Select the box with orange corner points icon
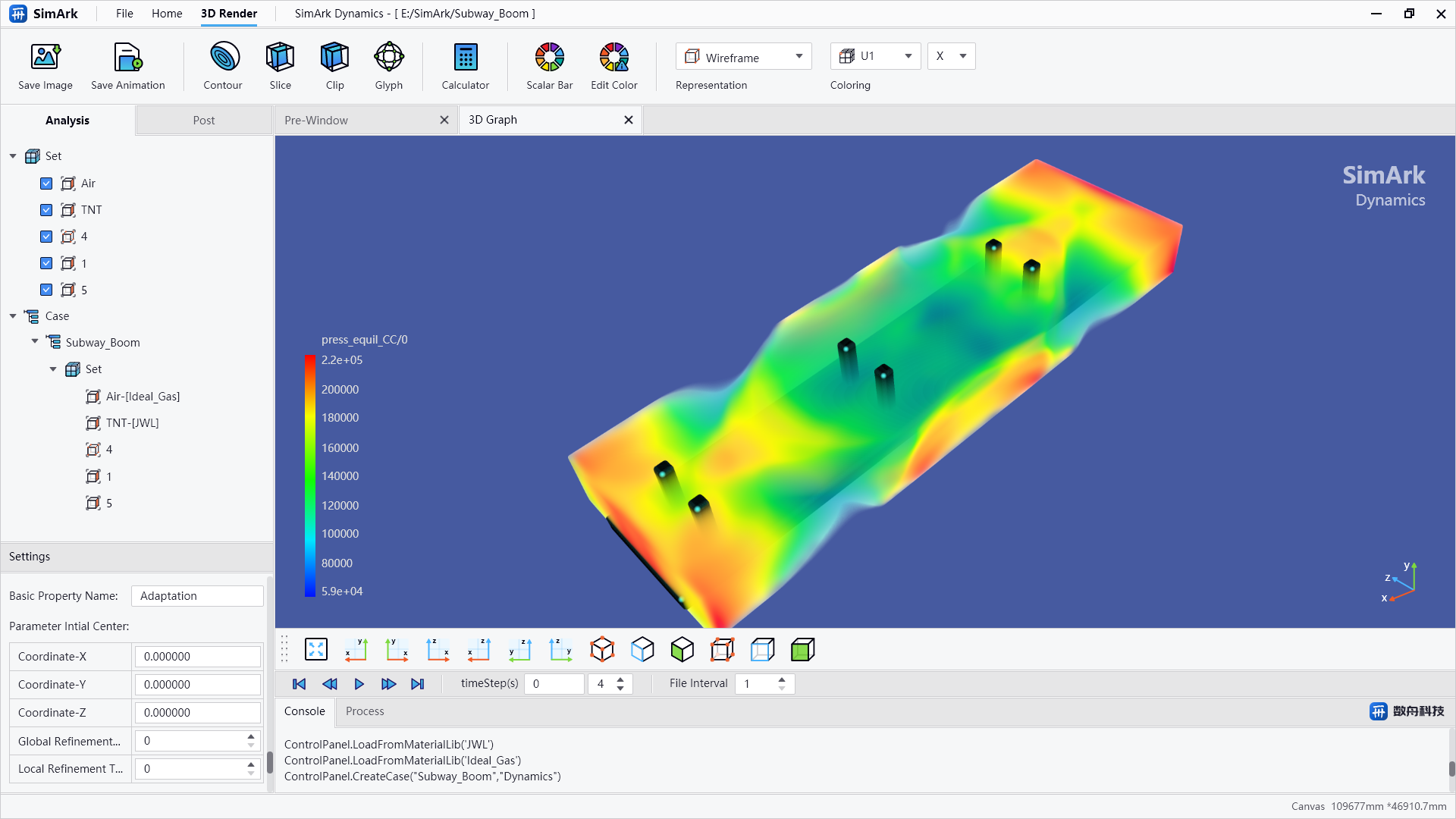The width and height of the screenshot is (1456, 819). [723, 650]
